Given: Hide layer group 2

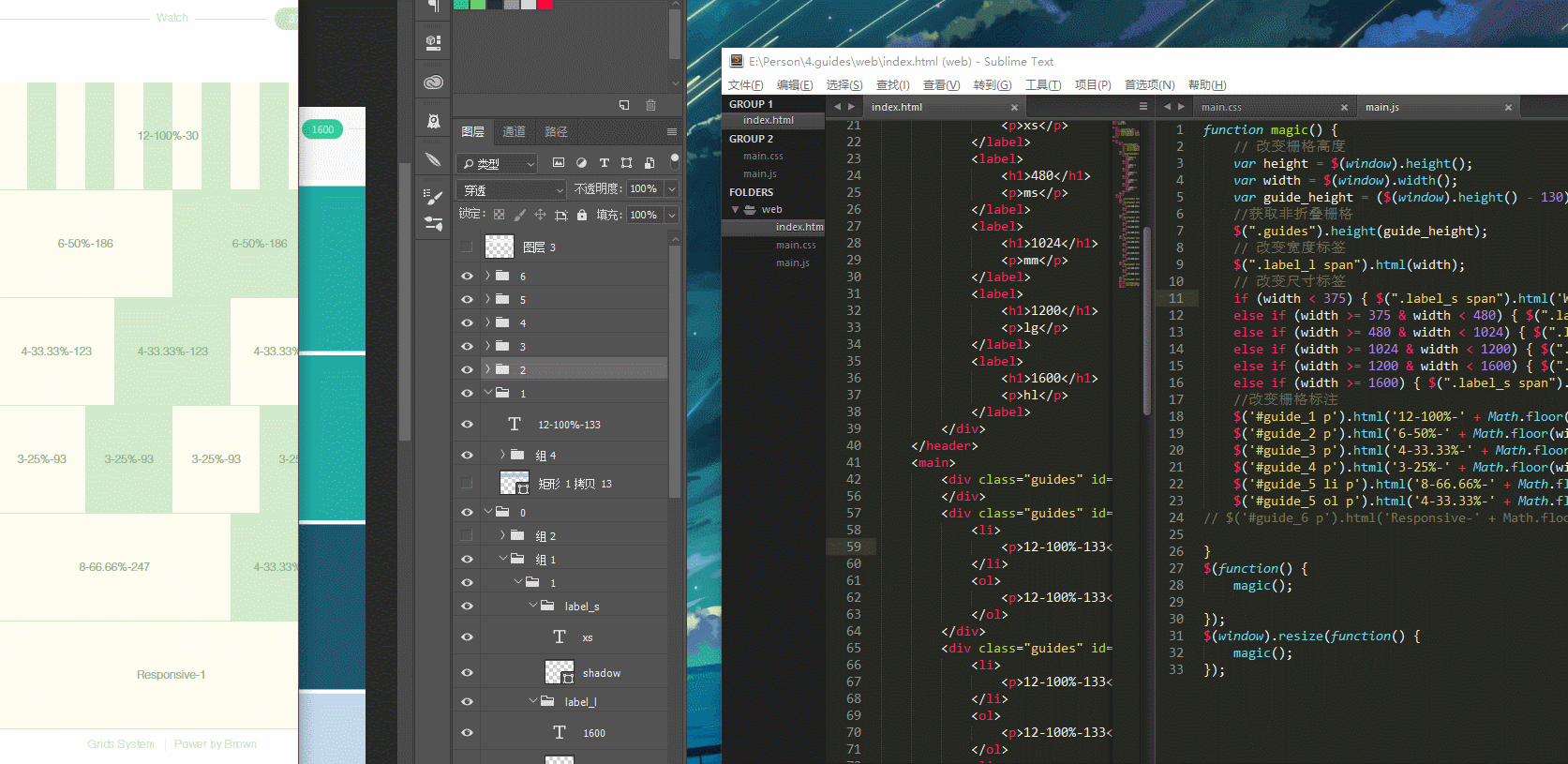Looking at the screenshot, I should (x=467, y=370).
